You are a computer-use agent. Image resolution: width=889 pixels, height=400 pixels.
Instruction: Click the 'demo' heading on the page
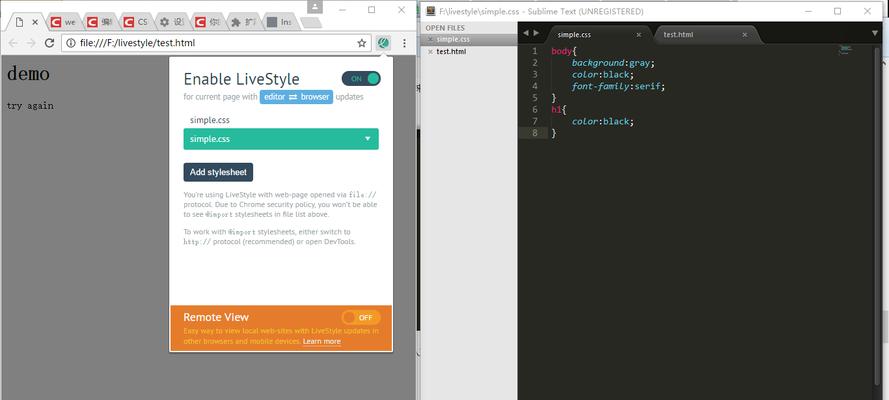(x=28, y=74)
